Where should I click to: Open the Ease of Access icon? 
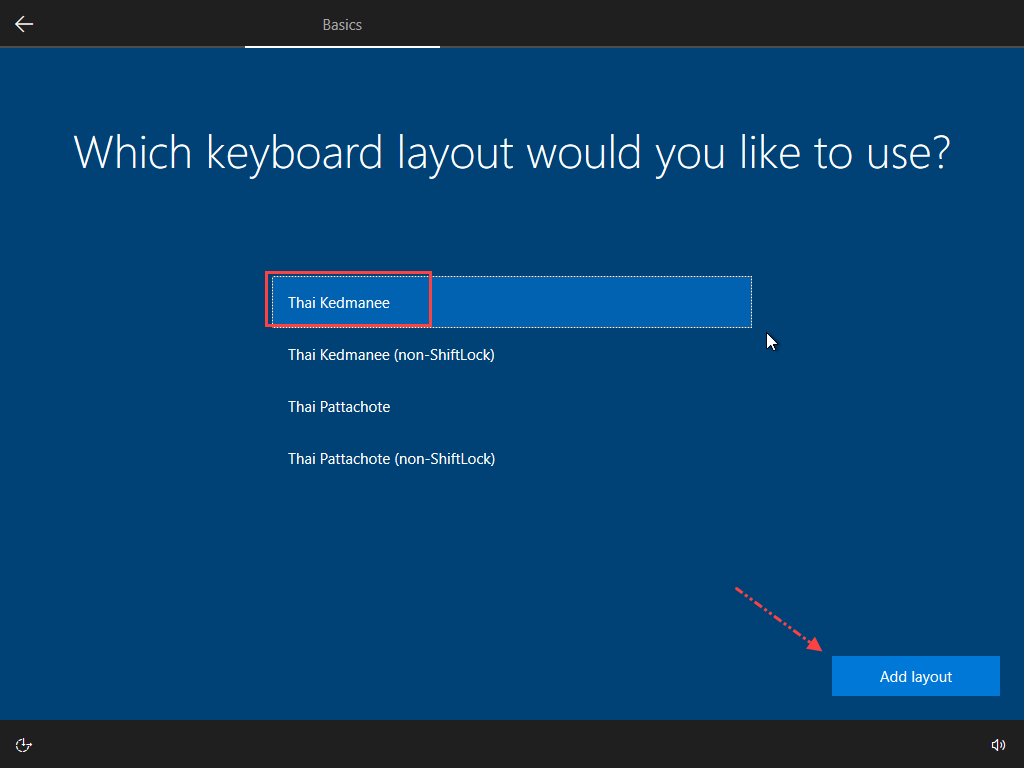[24, 745]
